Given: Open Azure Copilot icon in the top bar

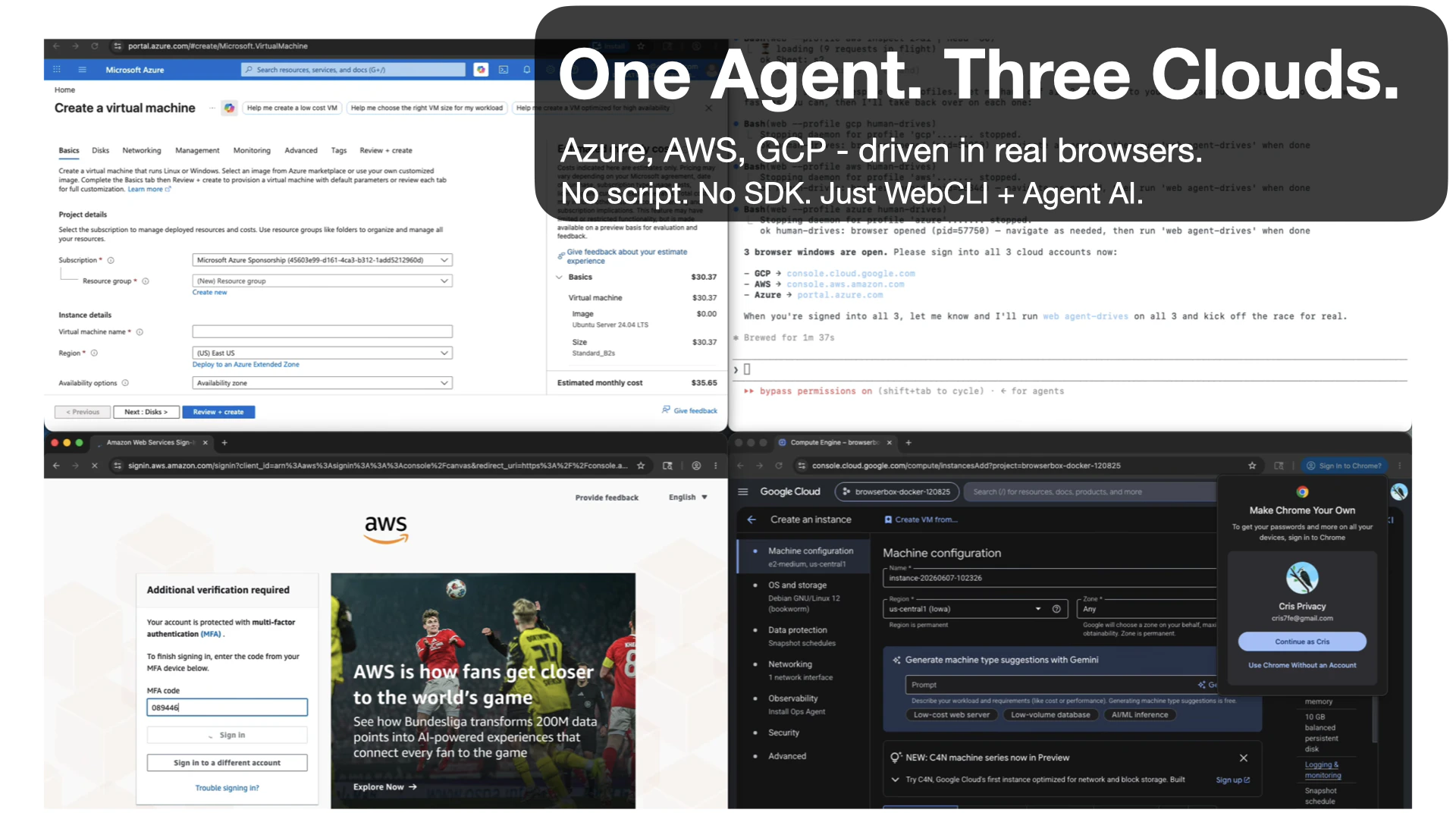Looking at the screenshot, I should tap(481, 70).
